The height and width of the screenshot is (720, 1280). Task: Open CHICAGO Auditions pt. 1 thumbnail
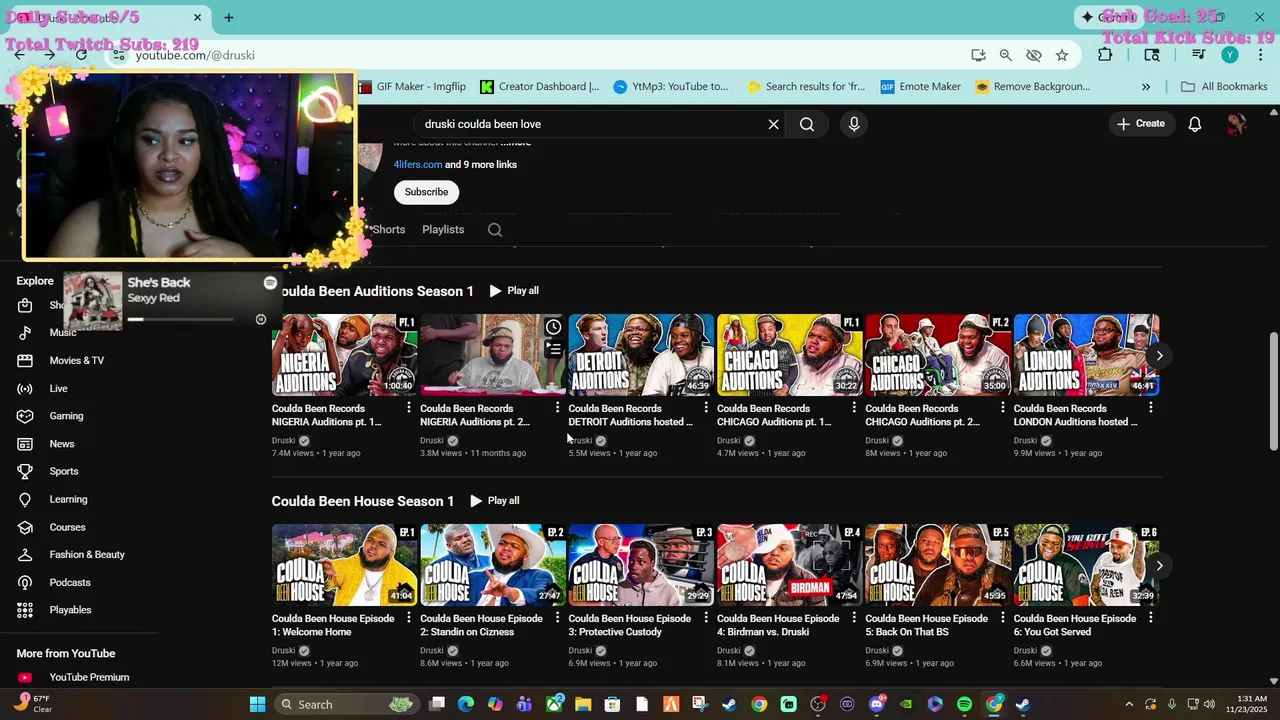pos(790,355)
